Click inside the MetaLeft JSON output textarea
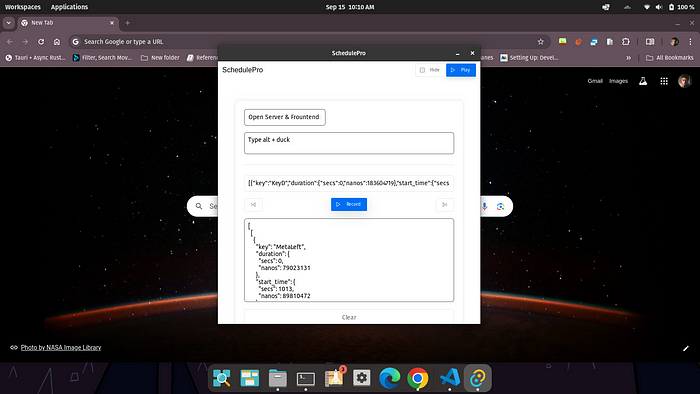 349,260
